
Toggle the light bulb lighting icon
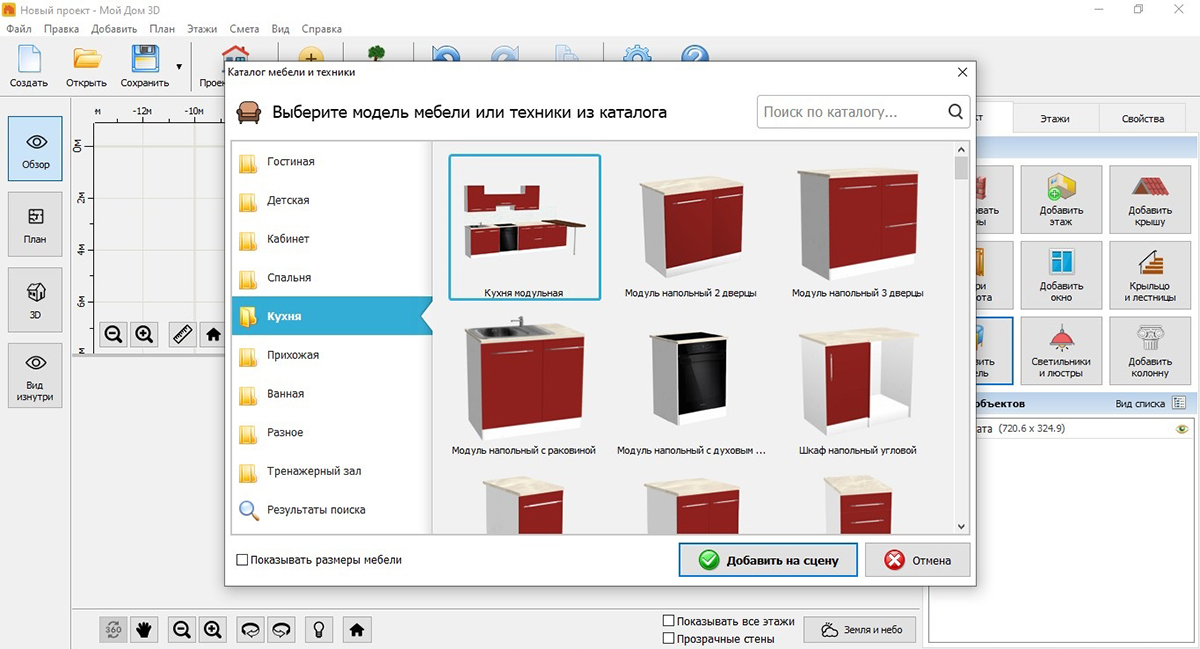[x=319, y=629]
